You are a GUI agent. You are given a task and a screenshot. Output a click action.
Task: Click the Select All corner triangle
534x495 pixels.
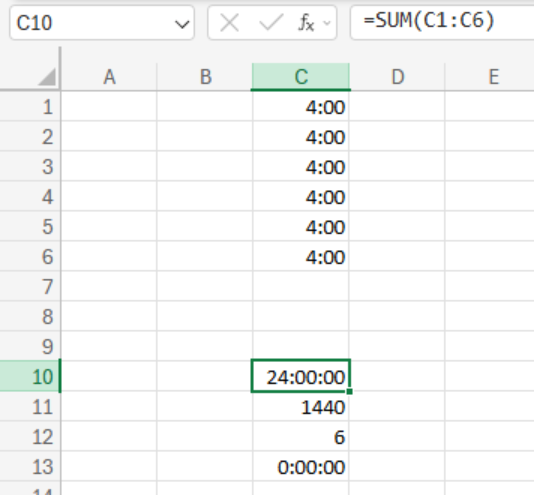point(47,77)
